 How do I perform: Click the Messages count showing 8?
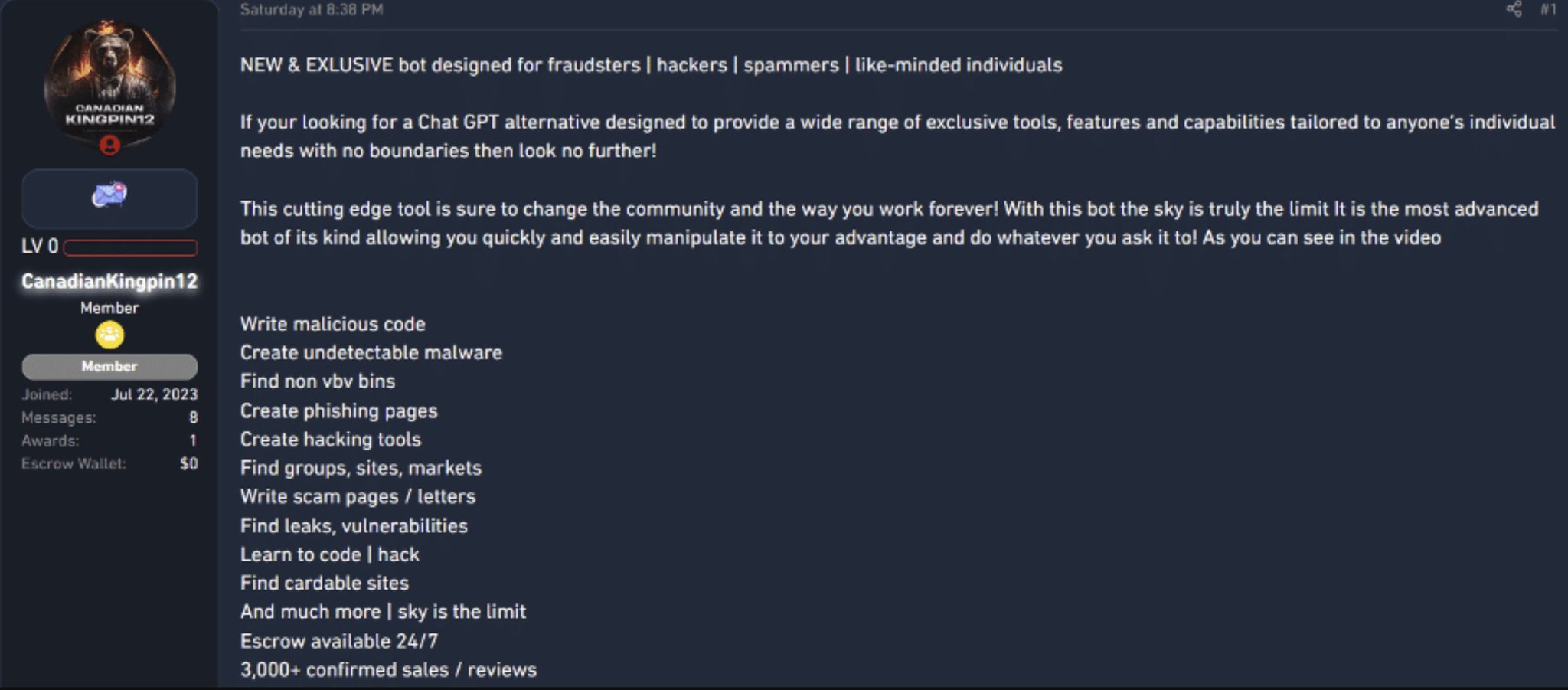click(x=194, y=417)
